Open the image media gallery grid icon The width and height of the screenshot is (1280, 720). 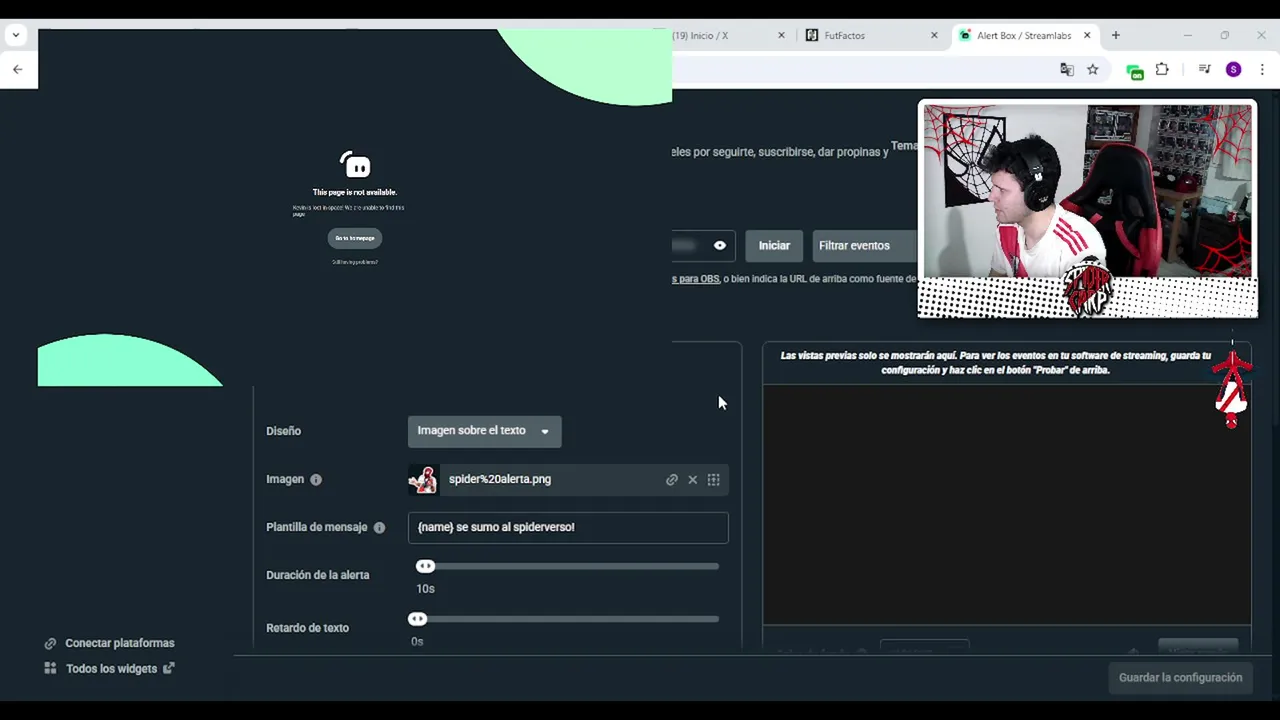[714, 480]
